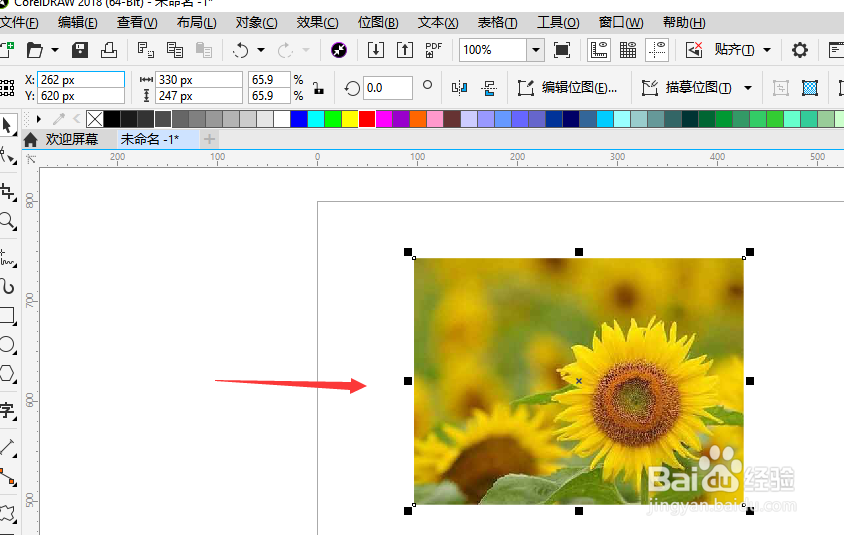
Task: Open the 查看(V) menu
Action: pyautogui.click(x=137, y=23)
